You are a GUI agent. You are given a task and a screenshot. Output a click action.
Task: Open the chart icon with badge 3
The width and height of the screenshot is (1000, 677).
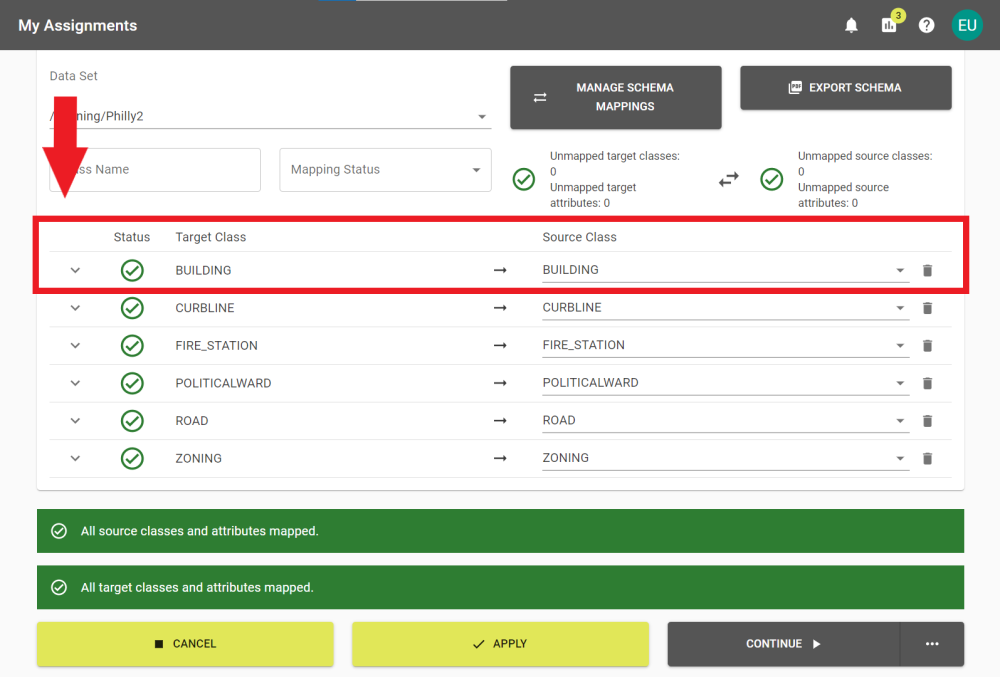click(x=889, y=25)
